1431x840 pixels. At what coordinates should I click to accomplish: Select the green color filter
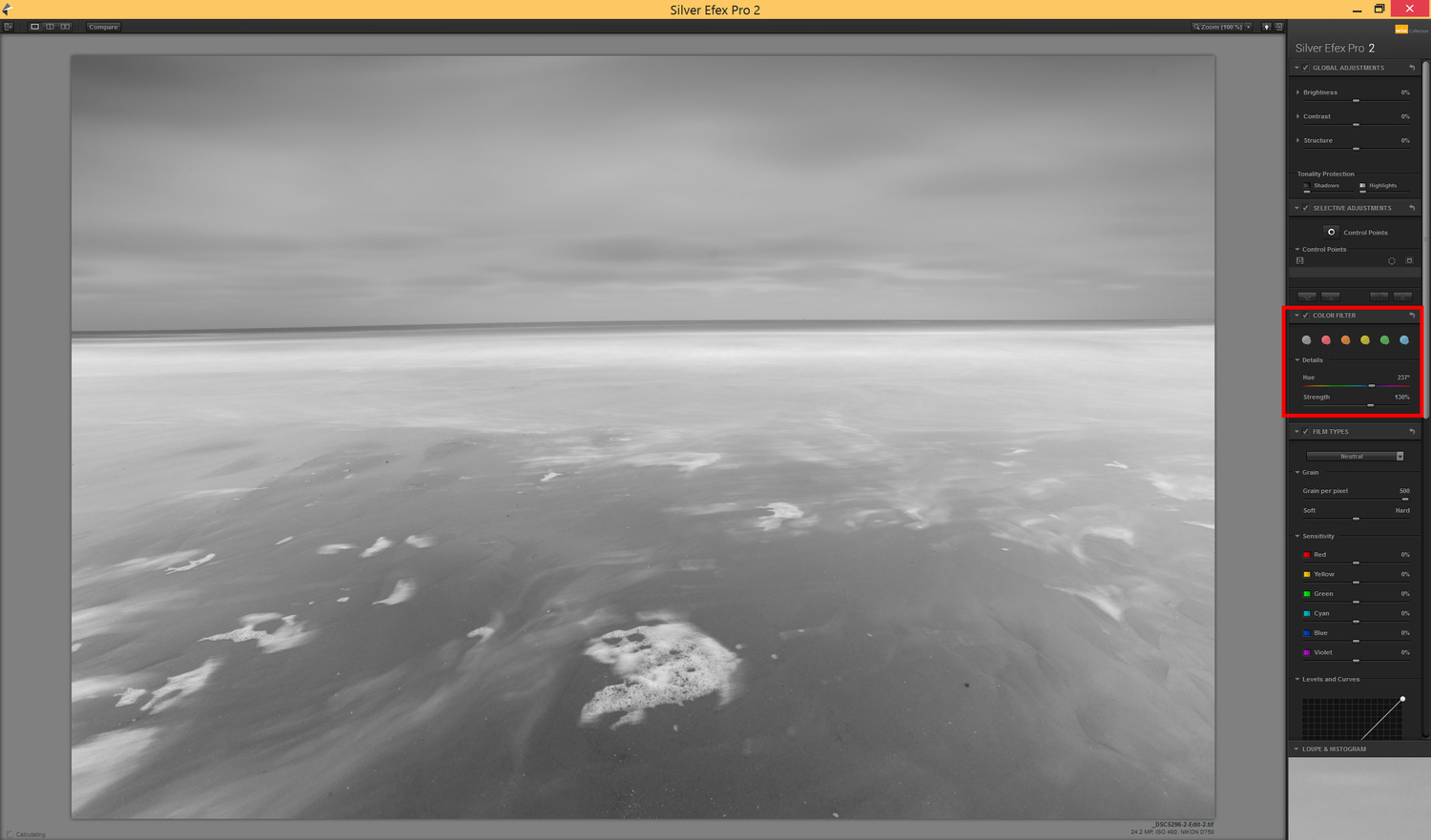[x=1385, y=340]
